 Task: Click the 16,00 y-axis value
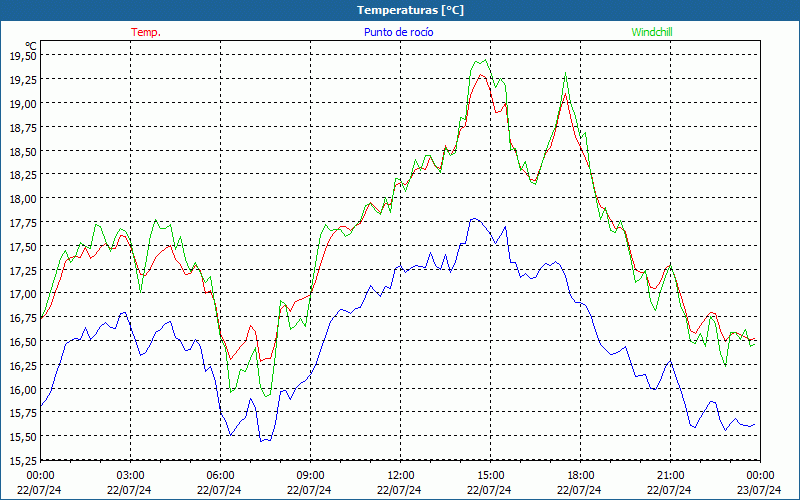pyautogui.click(x=22, y=390)
